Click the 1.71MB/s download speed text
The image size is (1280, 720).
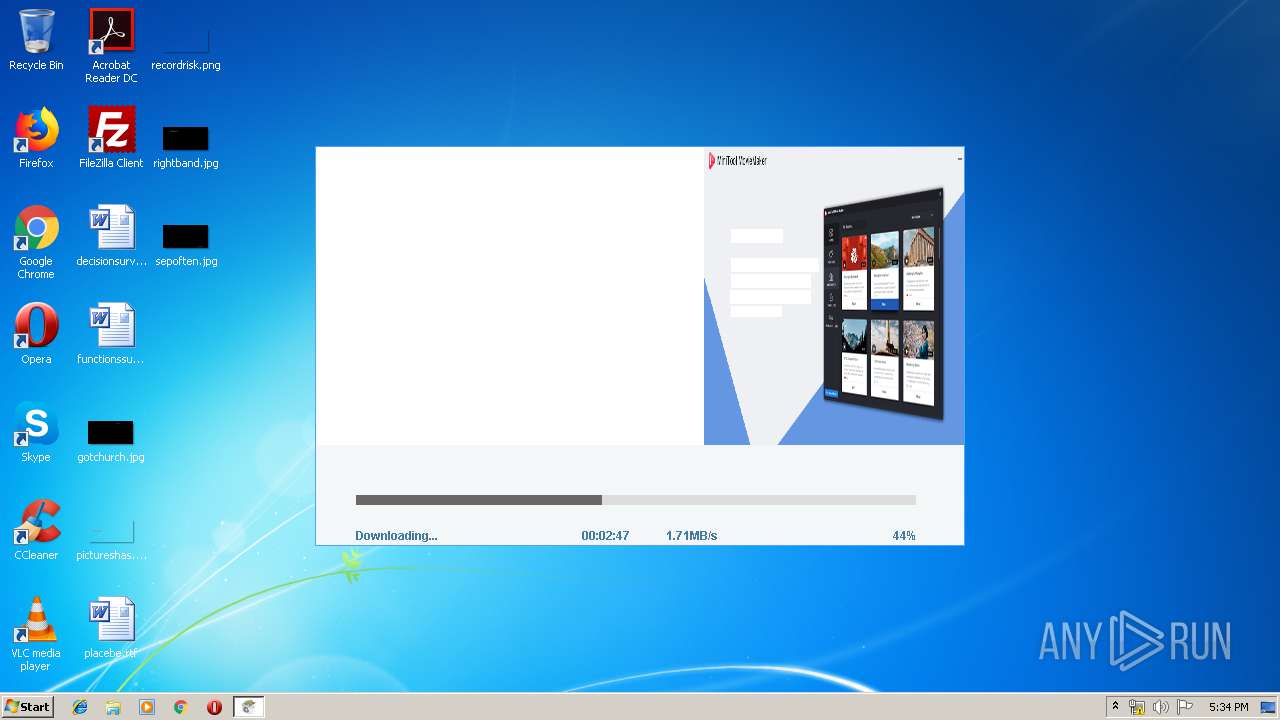691,536
